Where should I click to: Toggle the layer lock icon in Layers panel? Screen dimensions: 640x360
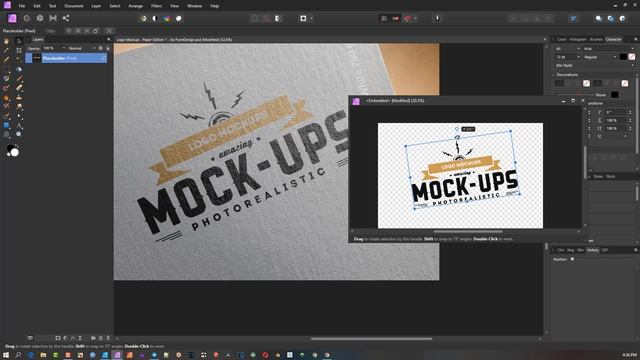pyautogui.click(x=108, y=48)
